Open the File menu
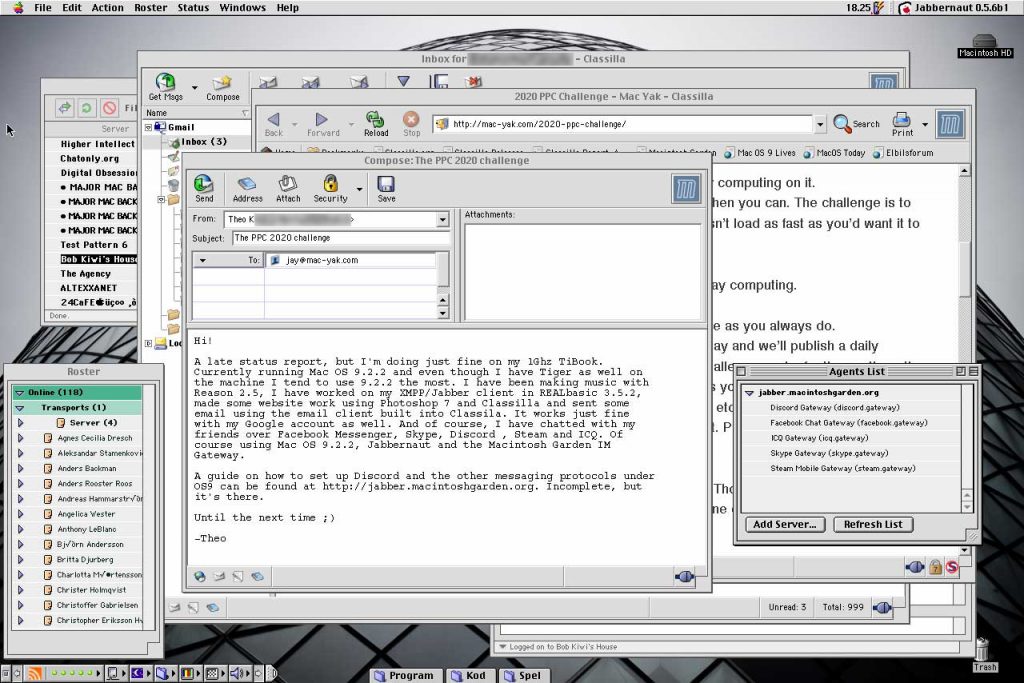This screenshot has width=1024, height=683. (x=42, y=8)
